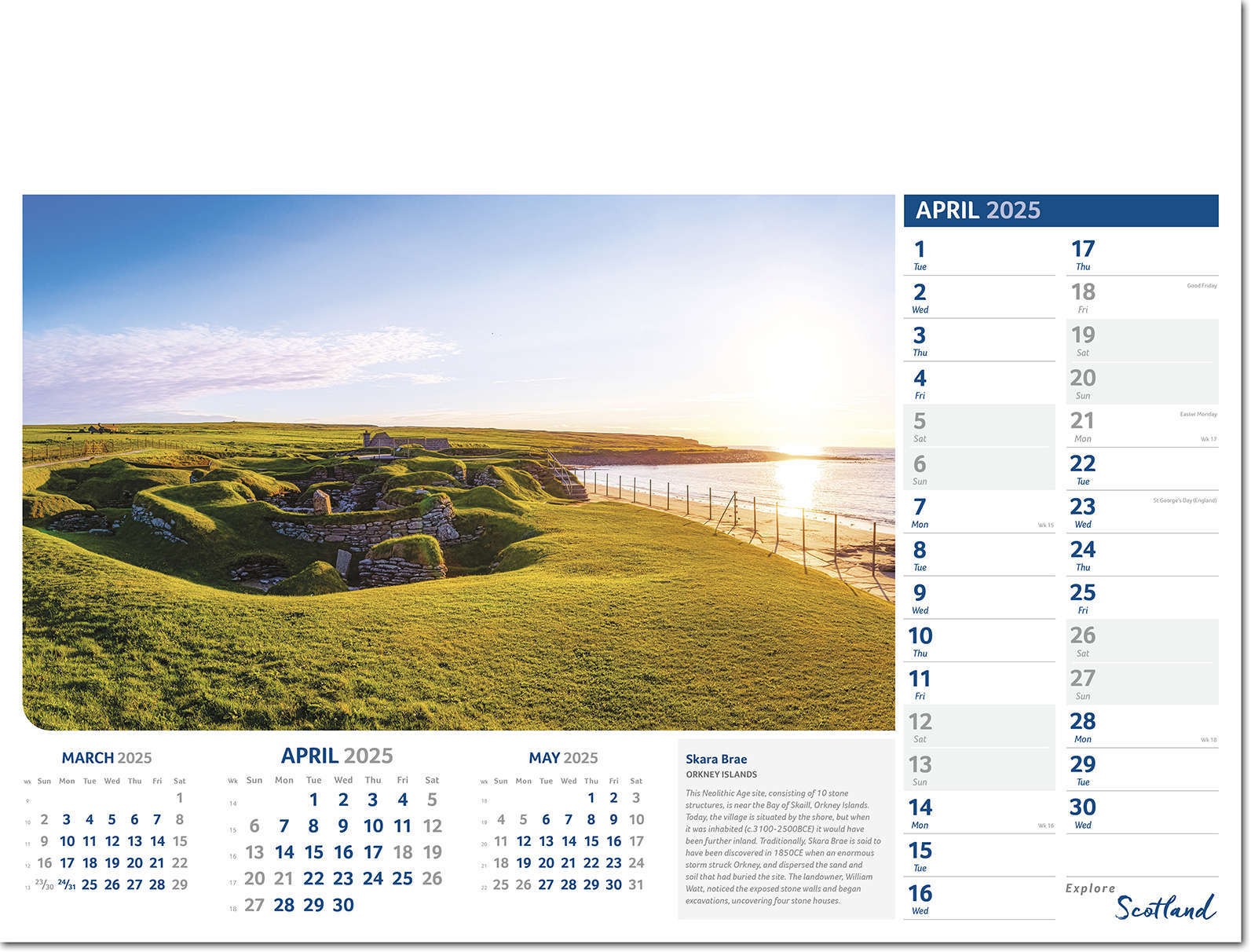1251x952 pixels.
Task: Select 27 Sun in the daily list
Action: tap(1143, 684)
